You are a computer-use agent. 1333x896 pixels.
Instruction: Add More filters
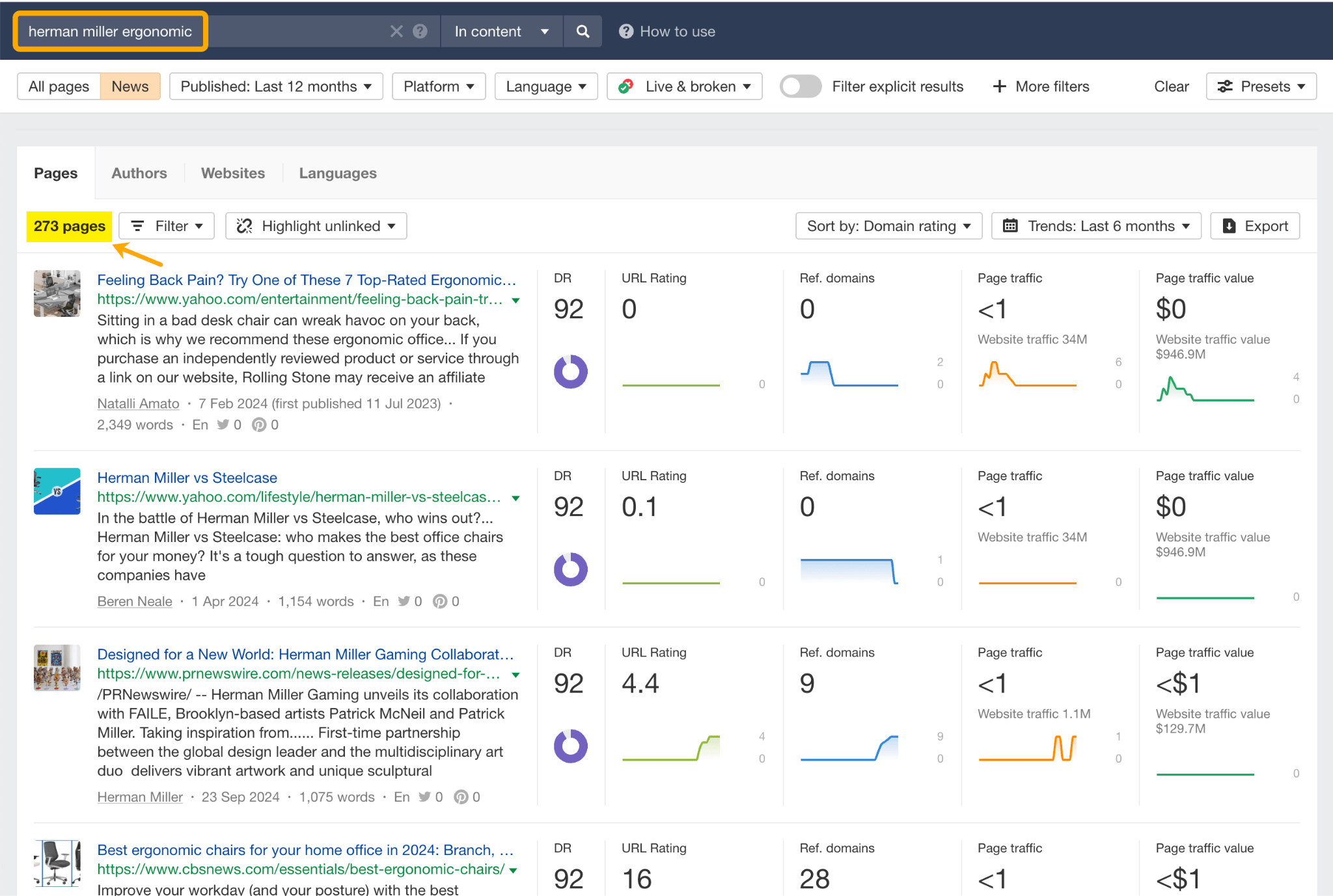[x=1041, y=87]
